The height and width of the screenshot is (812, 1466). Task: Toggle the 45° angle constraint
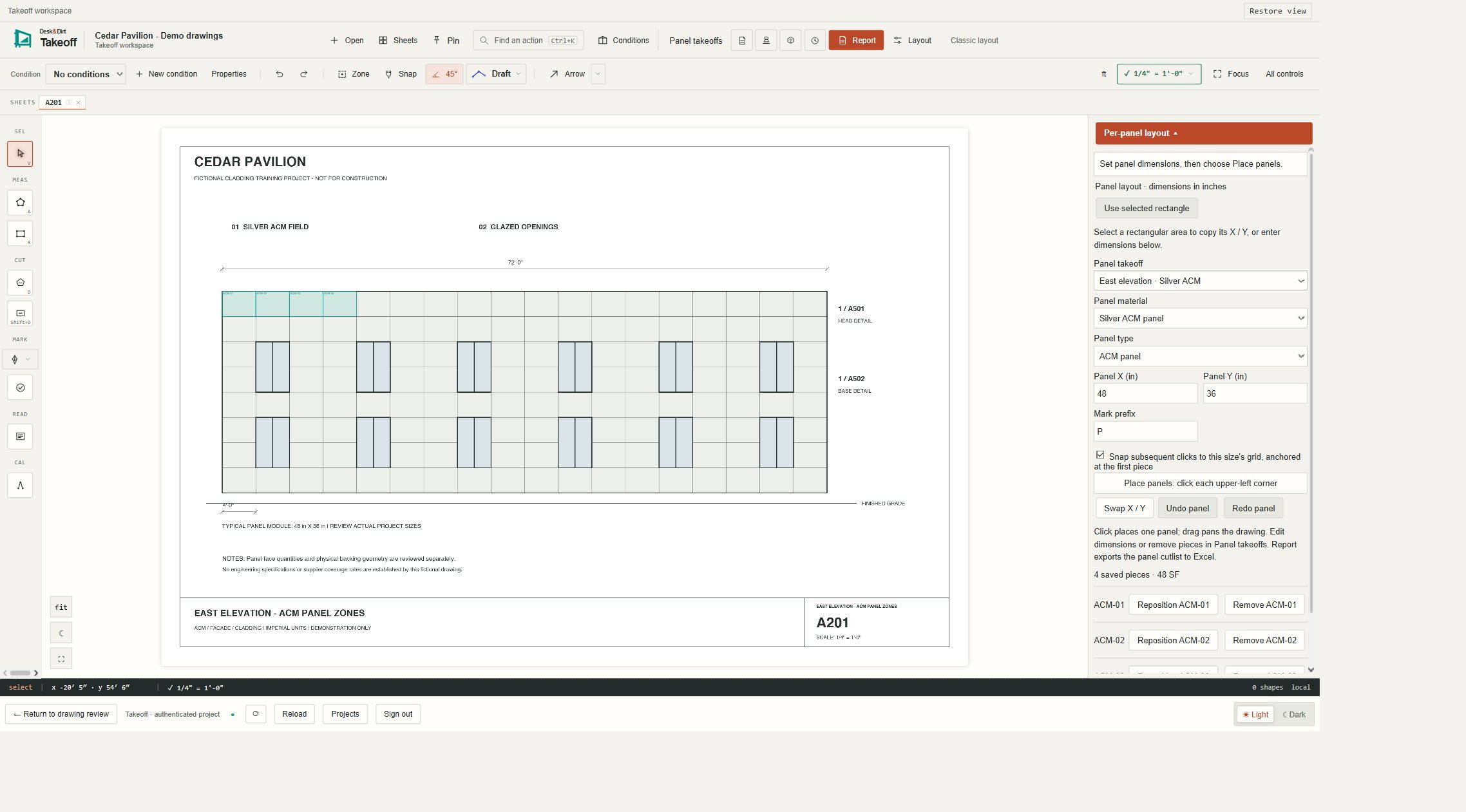tap(444, 74)
